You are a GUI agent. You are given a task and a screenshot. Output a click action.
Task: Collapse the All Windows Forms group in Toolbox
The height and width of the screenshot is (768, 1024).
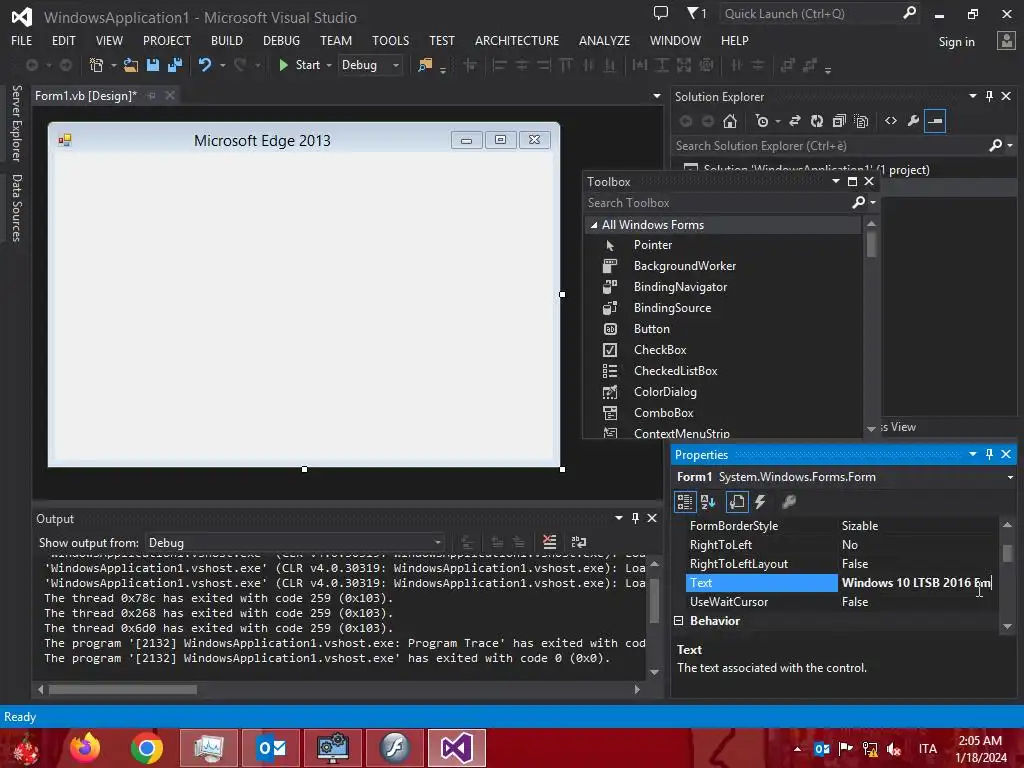594,225
